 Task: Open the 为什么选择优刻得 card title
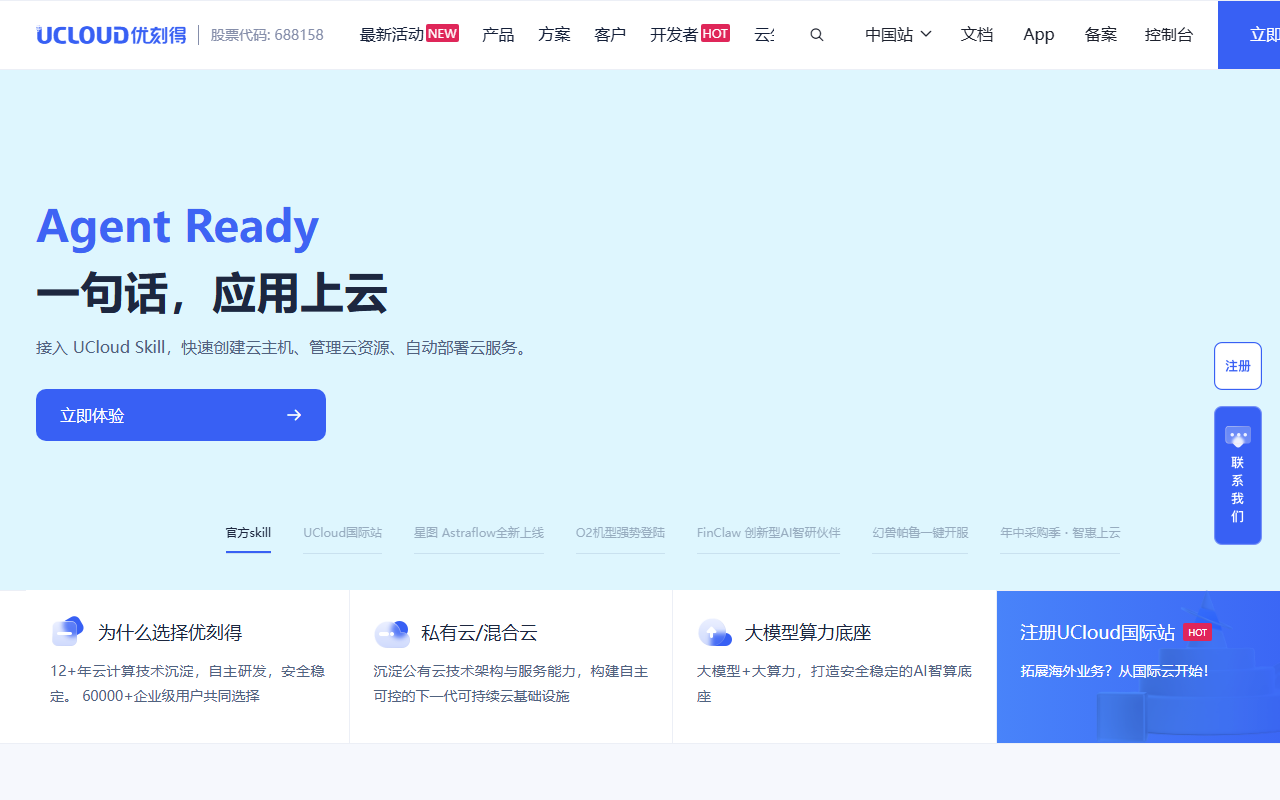pos(170,633)
